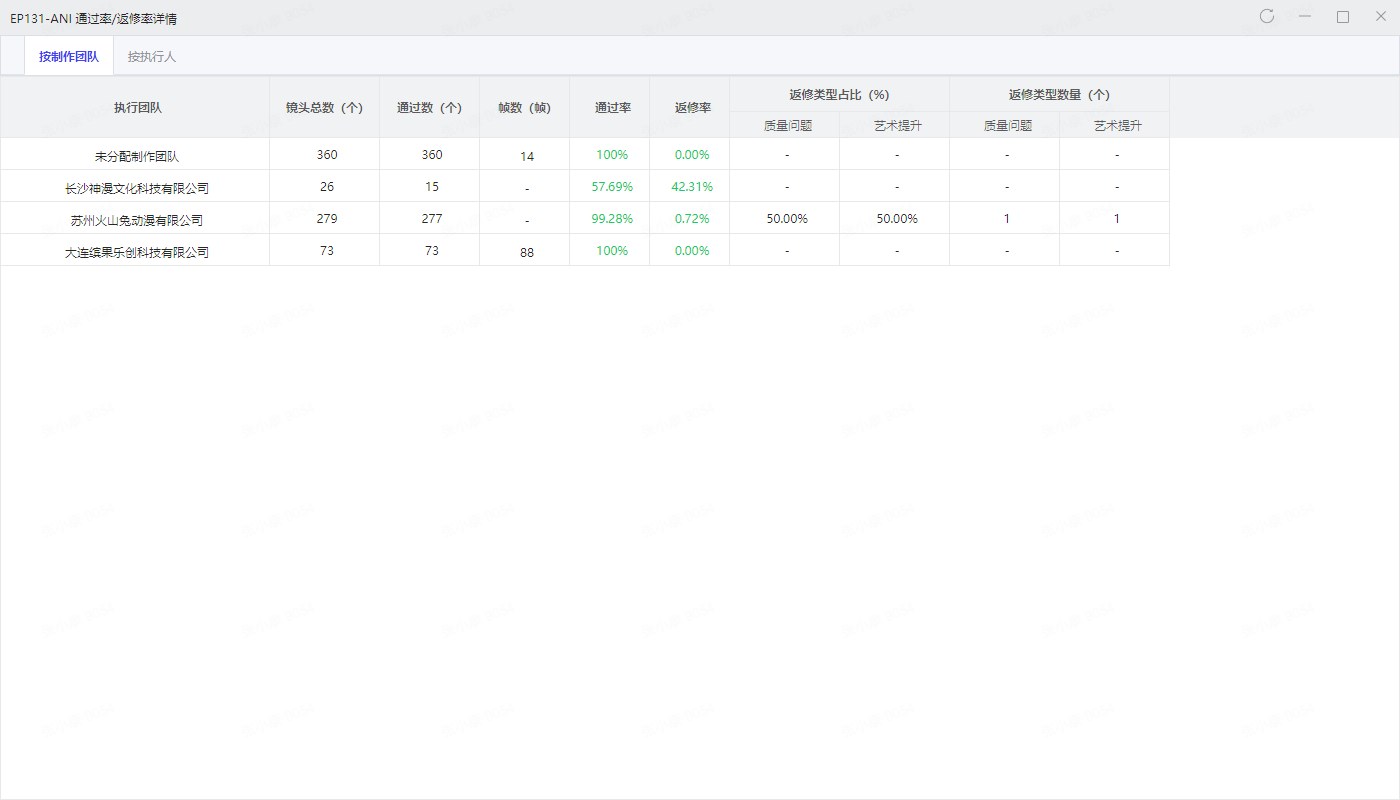This screenshot has height=800, width=1400.
Task: Click 0.00% rework rate for 大连缤果乐创
Action: coord(692,251)
